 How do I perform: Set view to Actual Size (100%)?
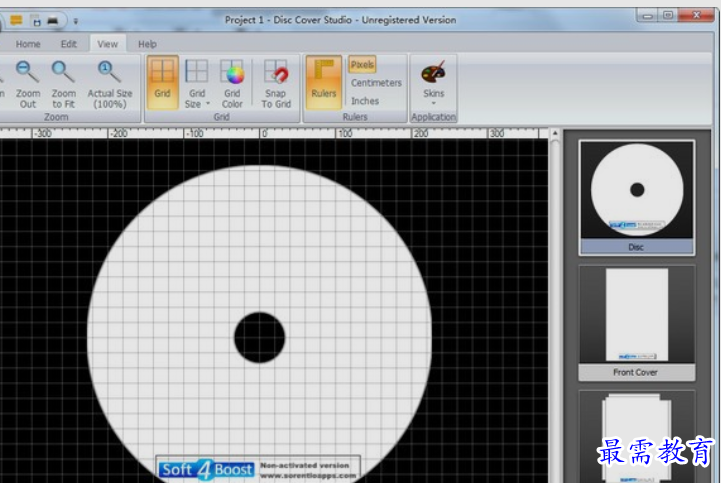pyautogui.click(x=109, y=84)
